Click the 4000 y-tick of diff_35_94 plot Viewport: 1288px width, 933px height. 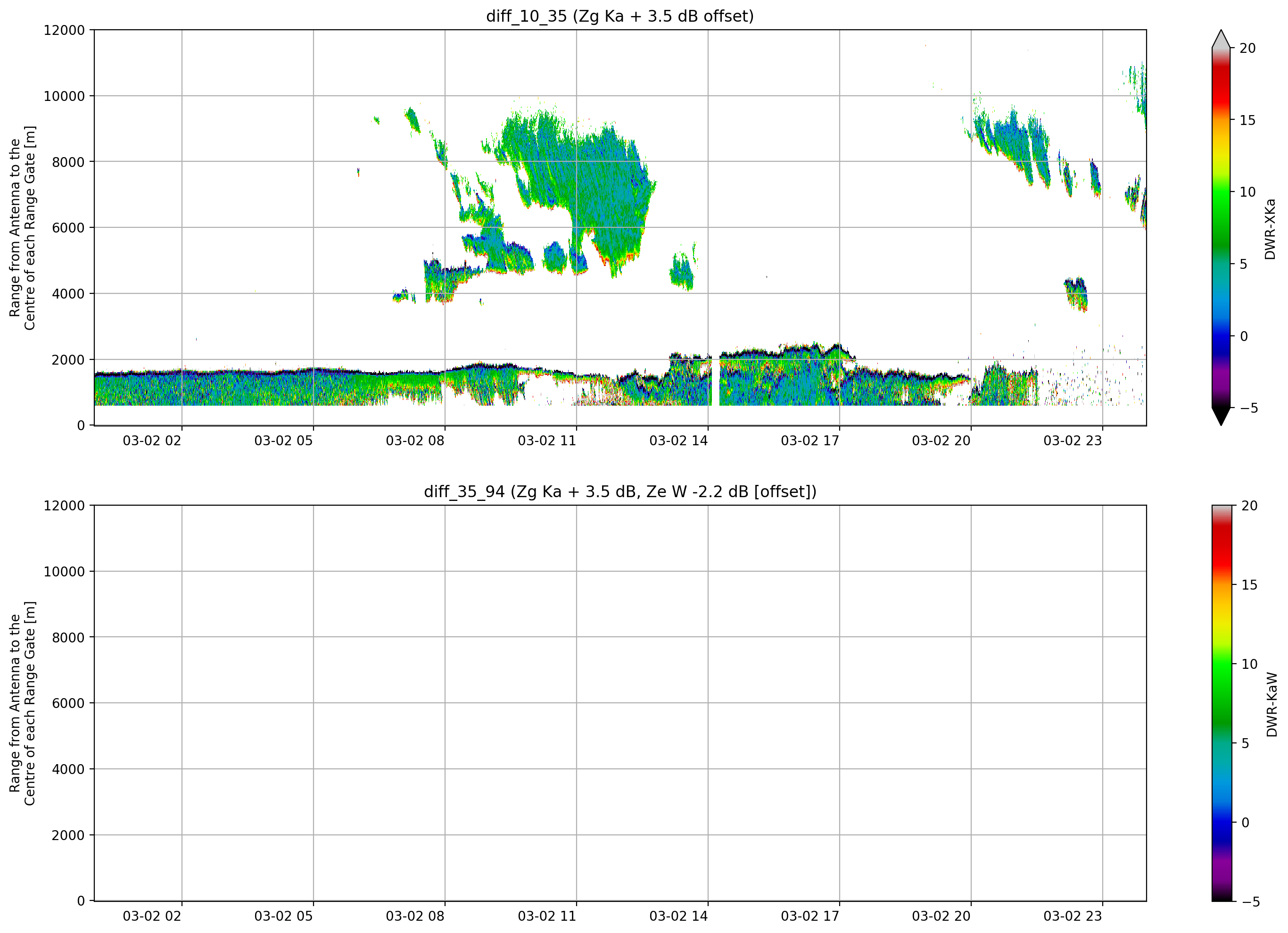pyautogui.click(x=68, y=769)
